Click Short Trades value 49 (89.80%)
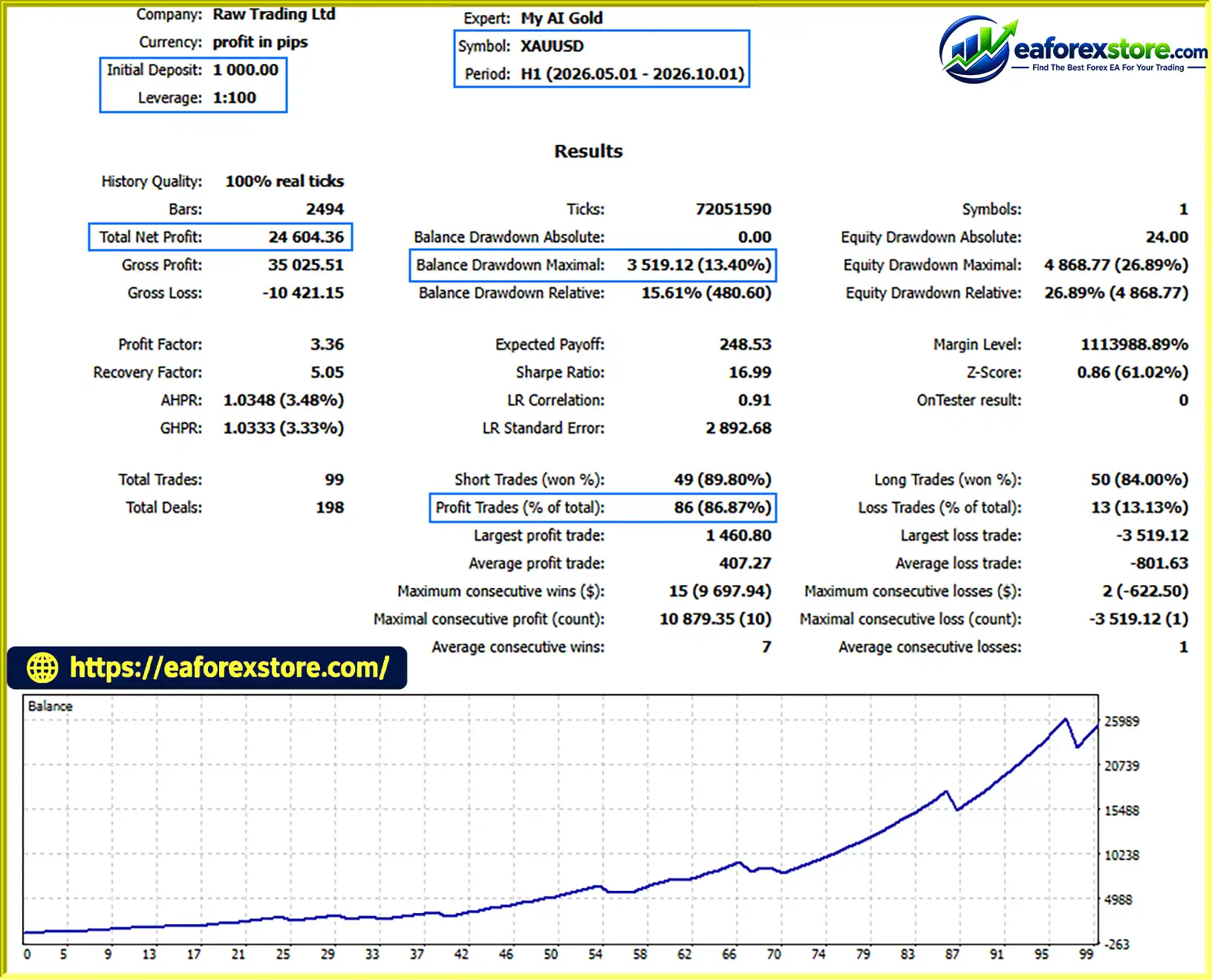 (723, 480)
